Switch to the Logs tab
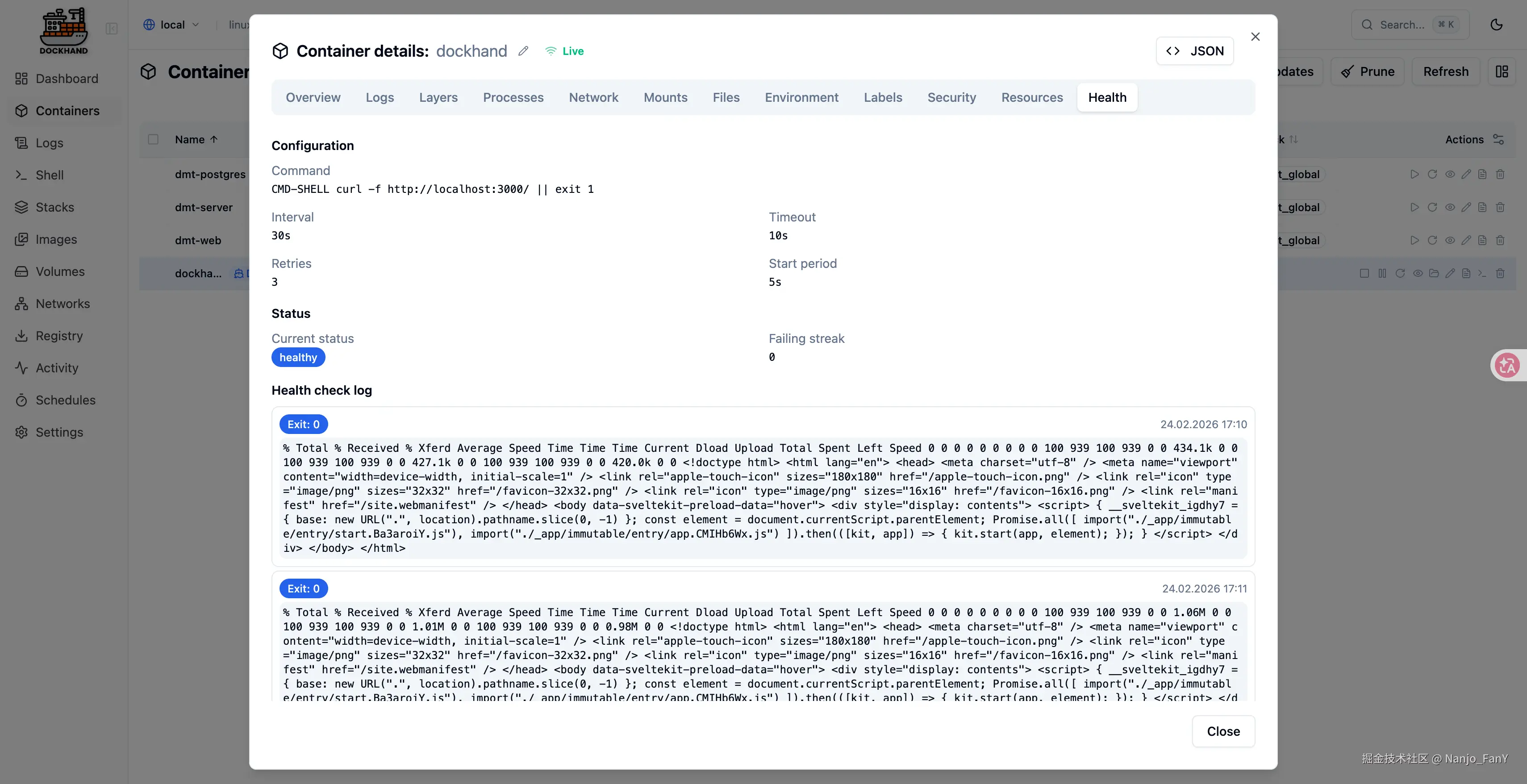This screenshot has width=1527, height=784. (x=380, y=97)
